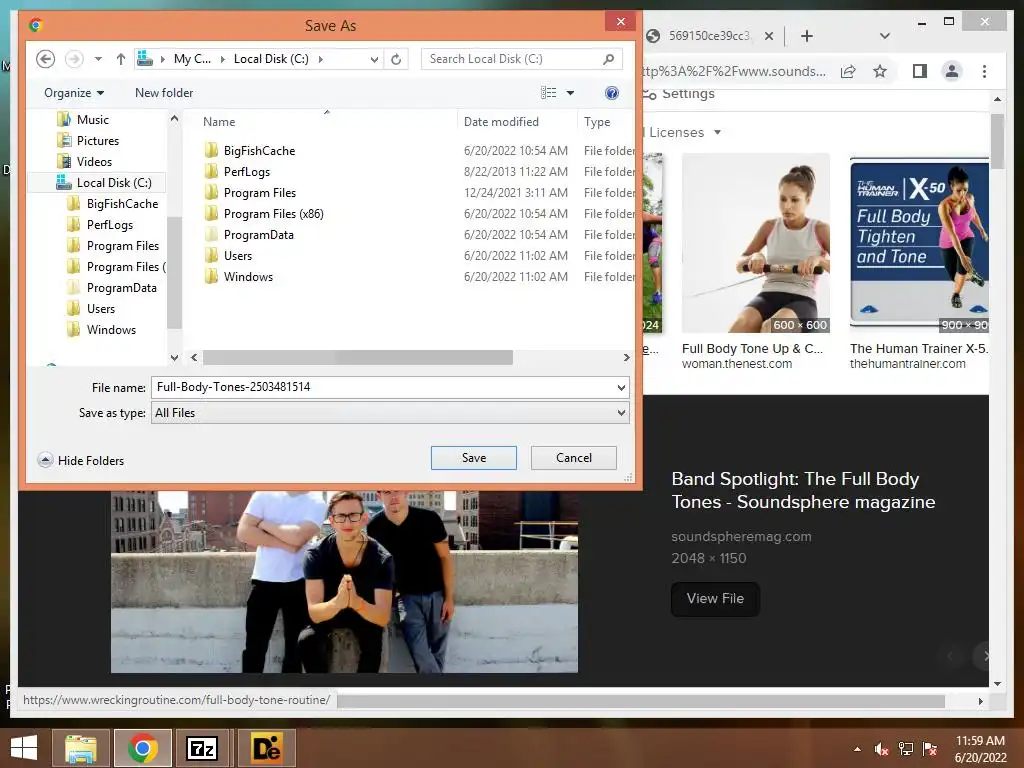Open the De app in the taskbar
This screenshot has height=768, width=1024.
point(266,748)
